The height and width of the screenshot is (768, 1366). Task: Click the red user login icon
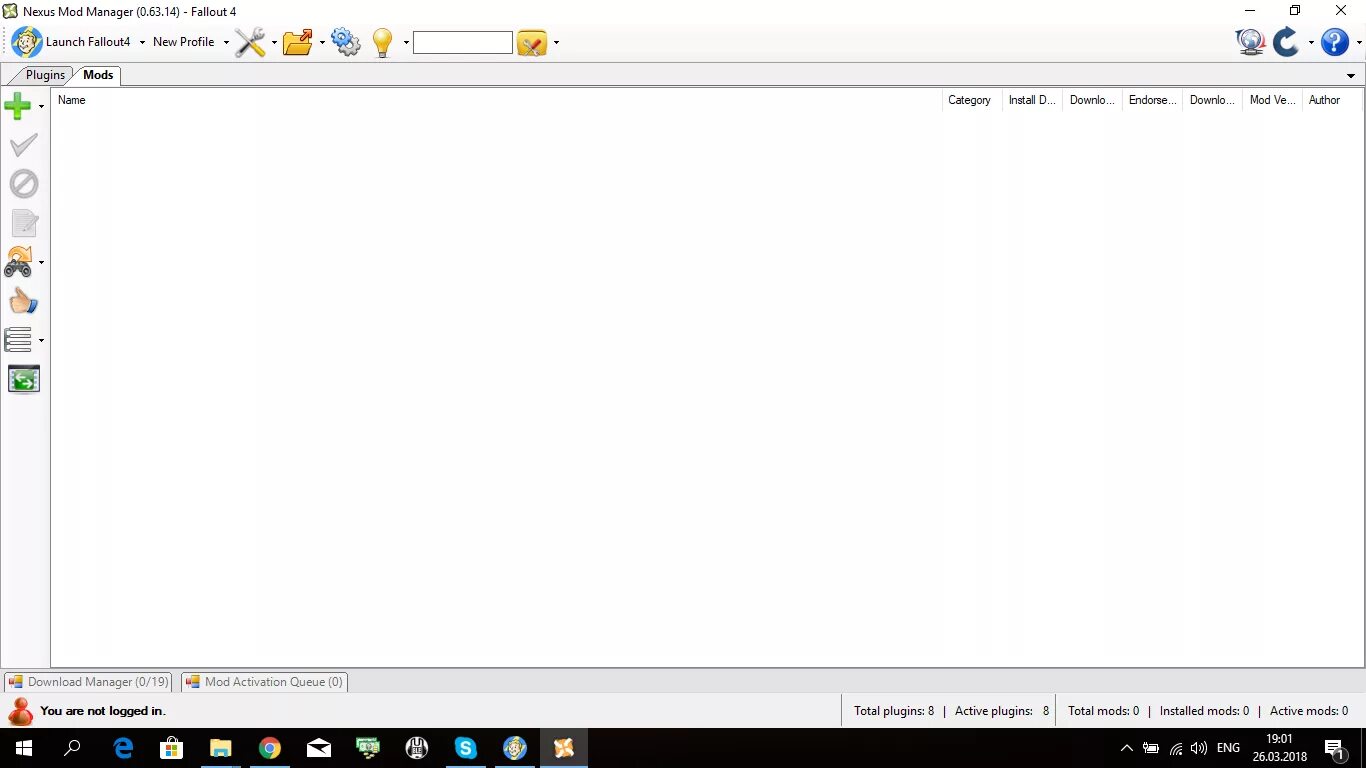[x=20, y=711]
